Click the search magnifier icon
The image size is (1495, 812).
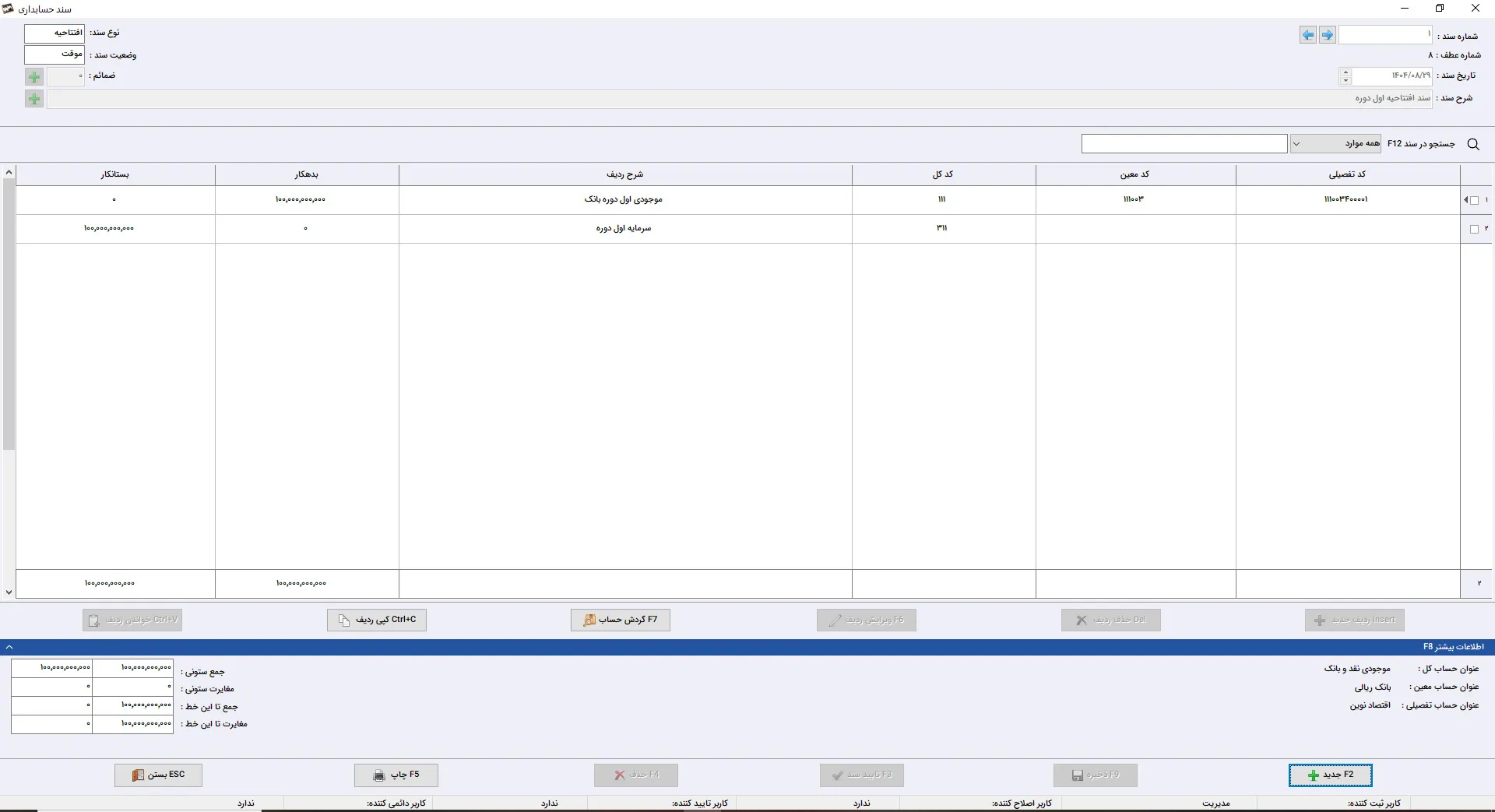click(1473, 144)
